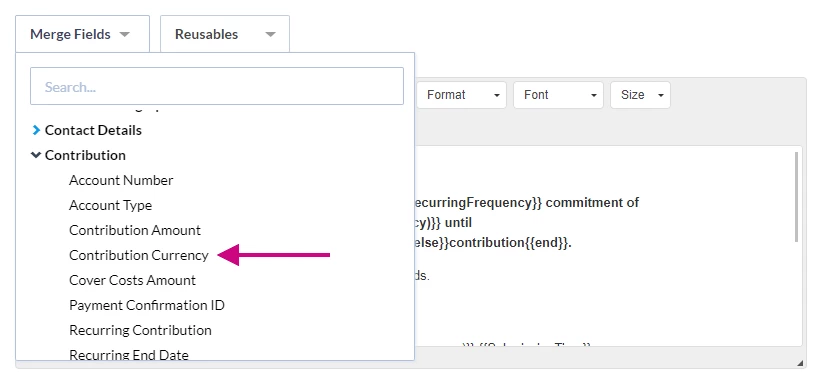Open the Font dropdown

(558, 95)
